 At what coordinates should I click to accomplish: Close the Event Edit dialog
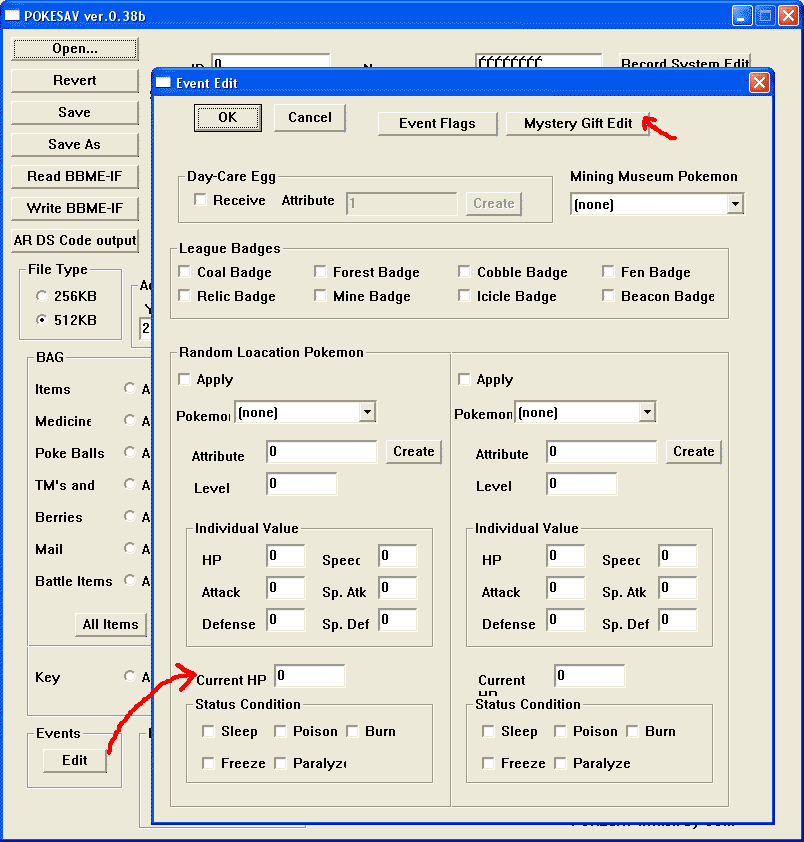pos(759,83)
